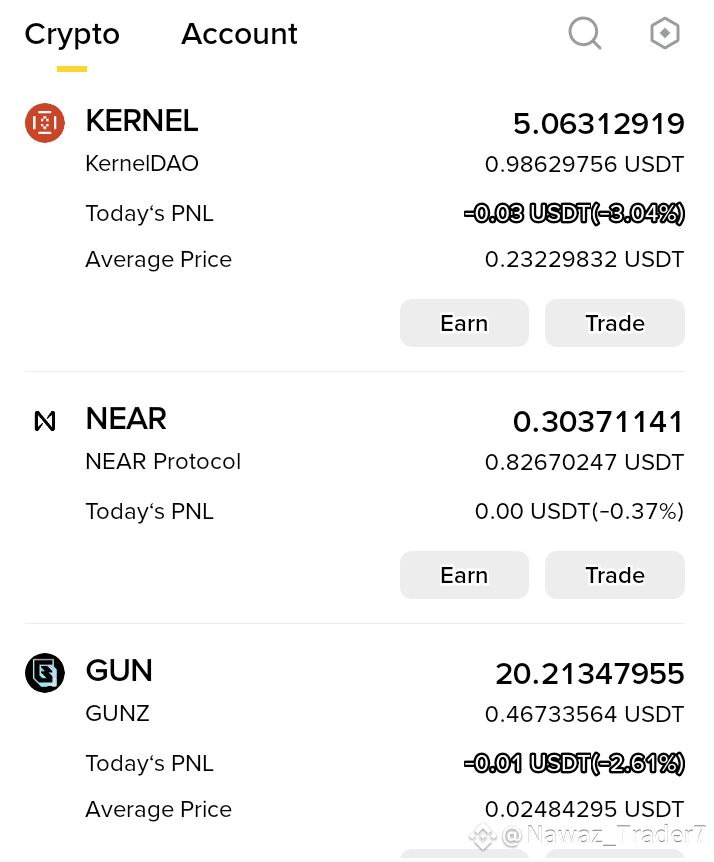Viewport: 714px width, 862px height.
Task: Select the GUNZ subtitle
Action: point(117,713)
